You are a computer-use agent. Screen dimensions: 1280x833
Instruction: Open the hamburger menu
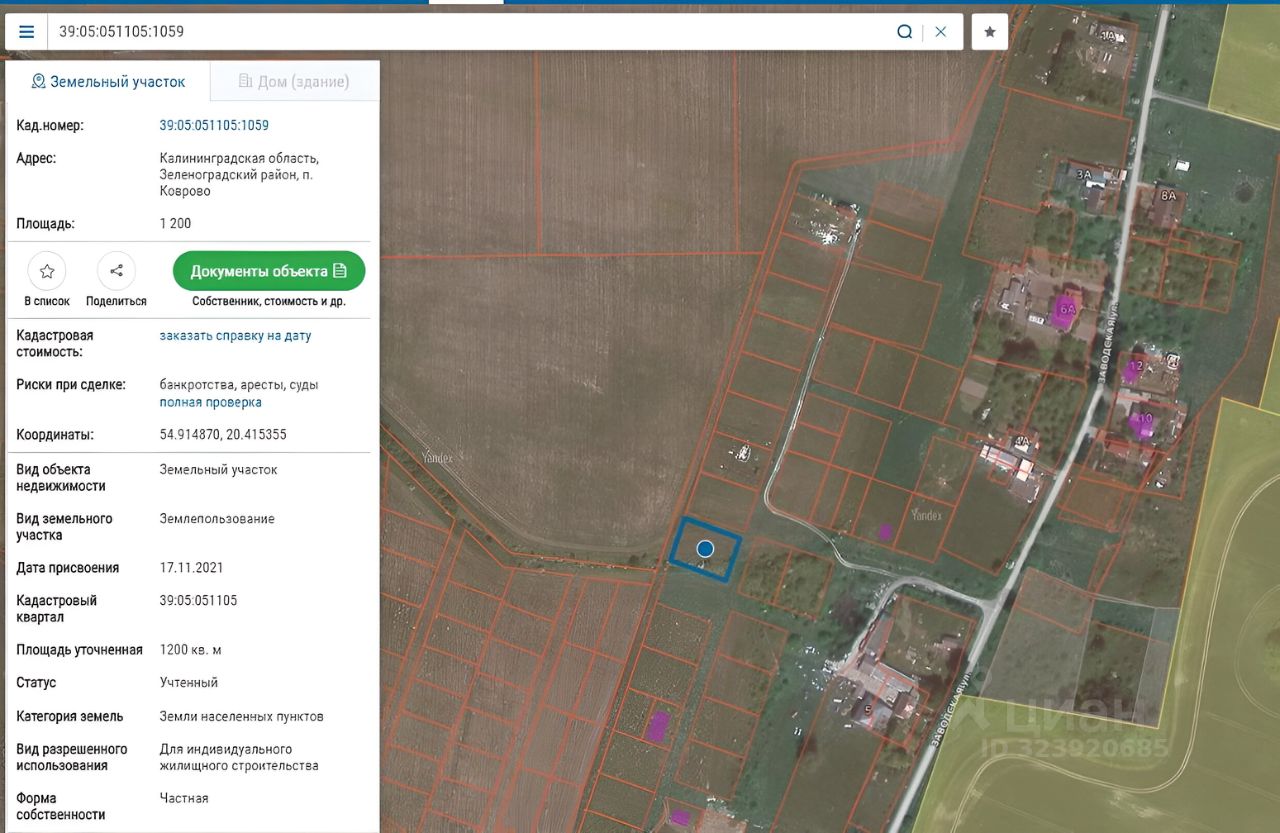click(27, 31)
